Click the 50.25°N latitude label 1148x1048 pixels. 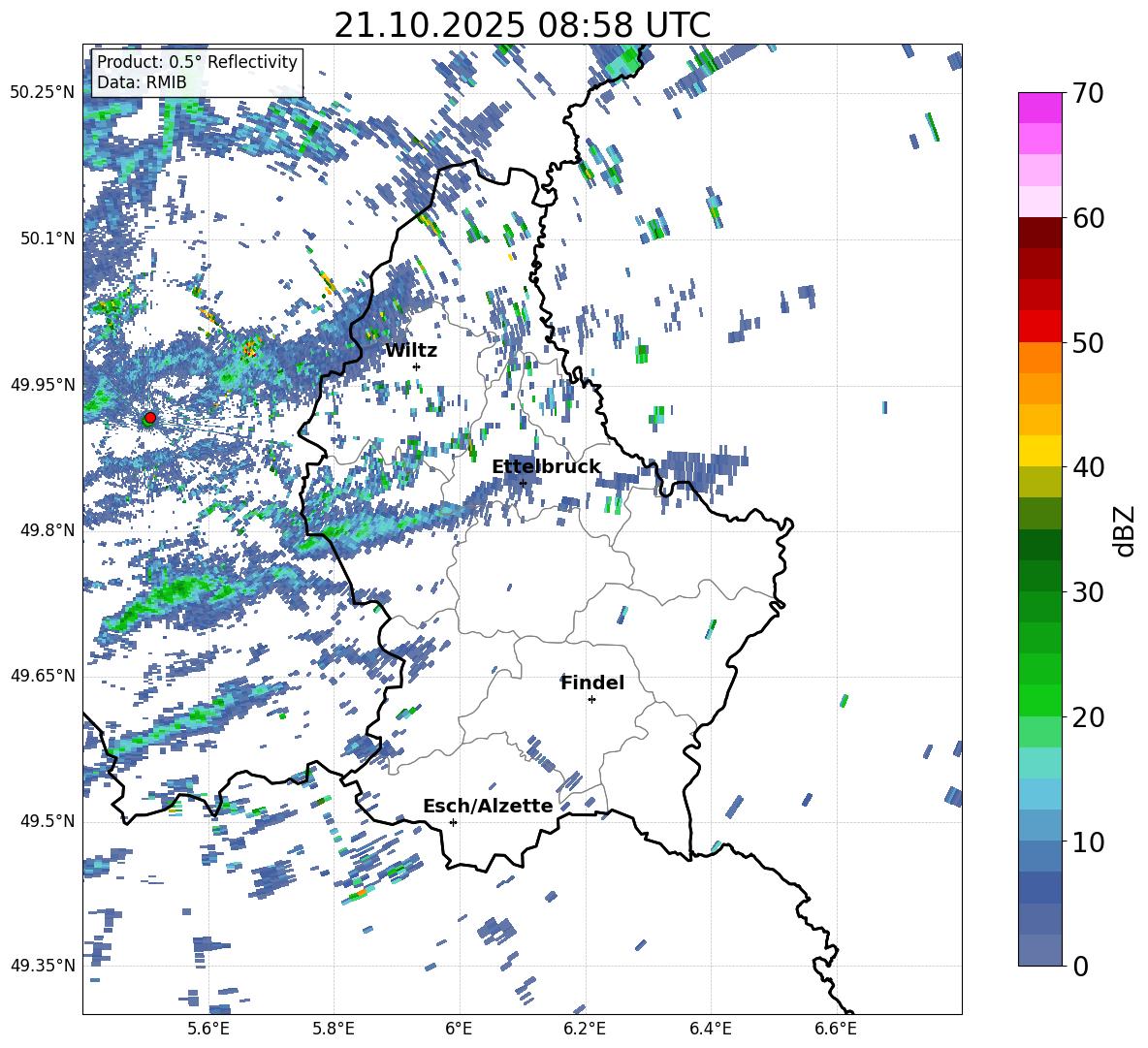[43, 93]
